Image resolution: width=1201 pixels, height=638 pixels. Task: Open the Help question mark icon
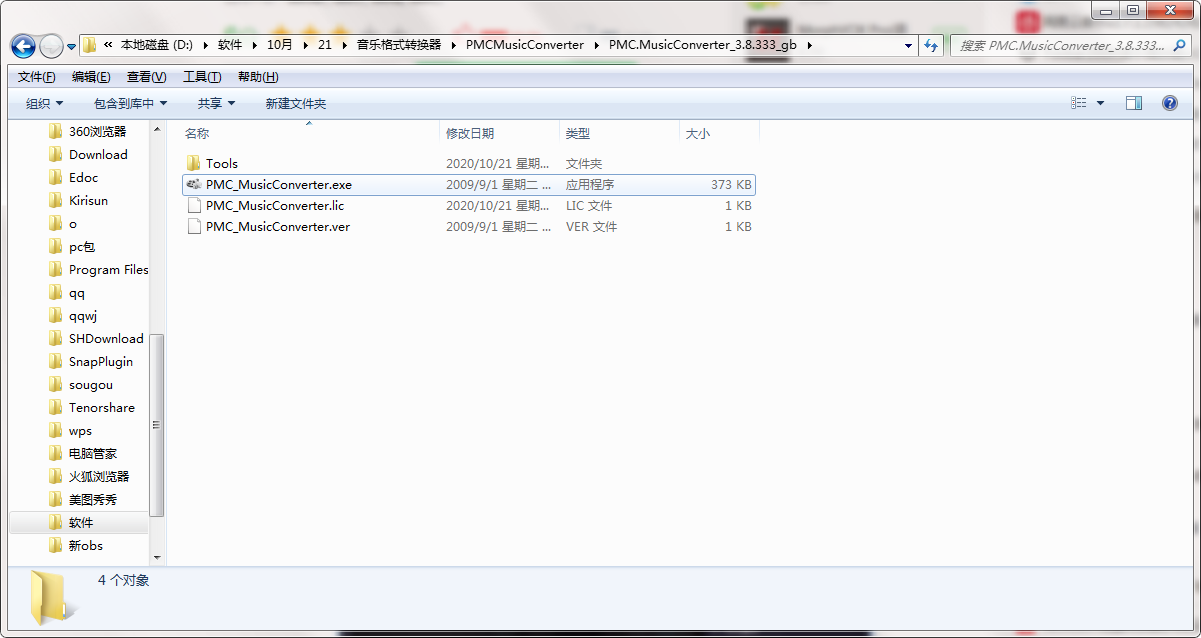click(1169, 103)
